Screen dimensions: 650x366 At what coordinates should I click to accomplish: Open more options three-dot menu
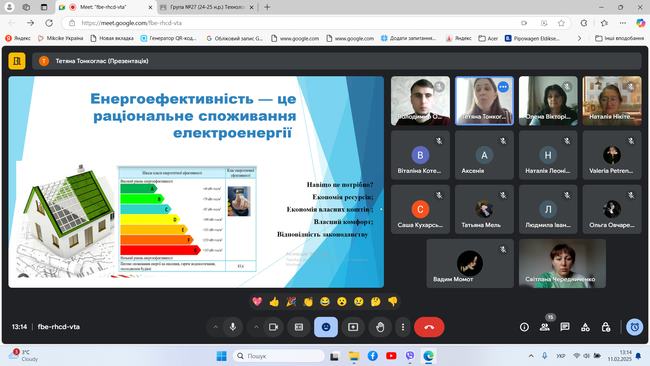pos(403,327)
